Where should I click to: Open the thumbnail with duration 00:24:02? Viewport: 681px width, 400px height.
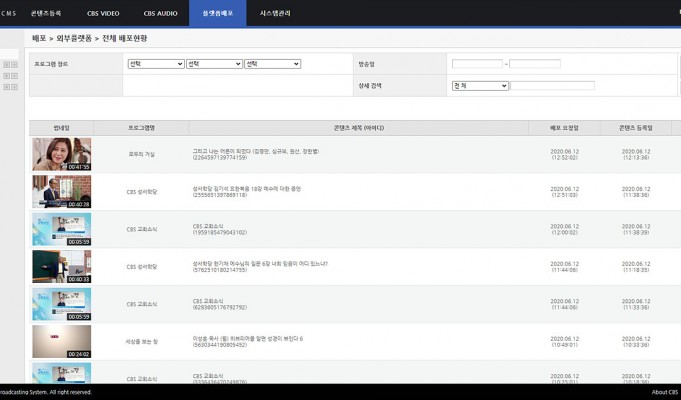(62, 341)
